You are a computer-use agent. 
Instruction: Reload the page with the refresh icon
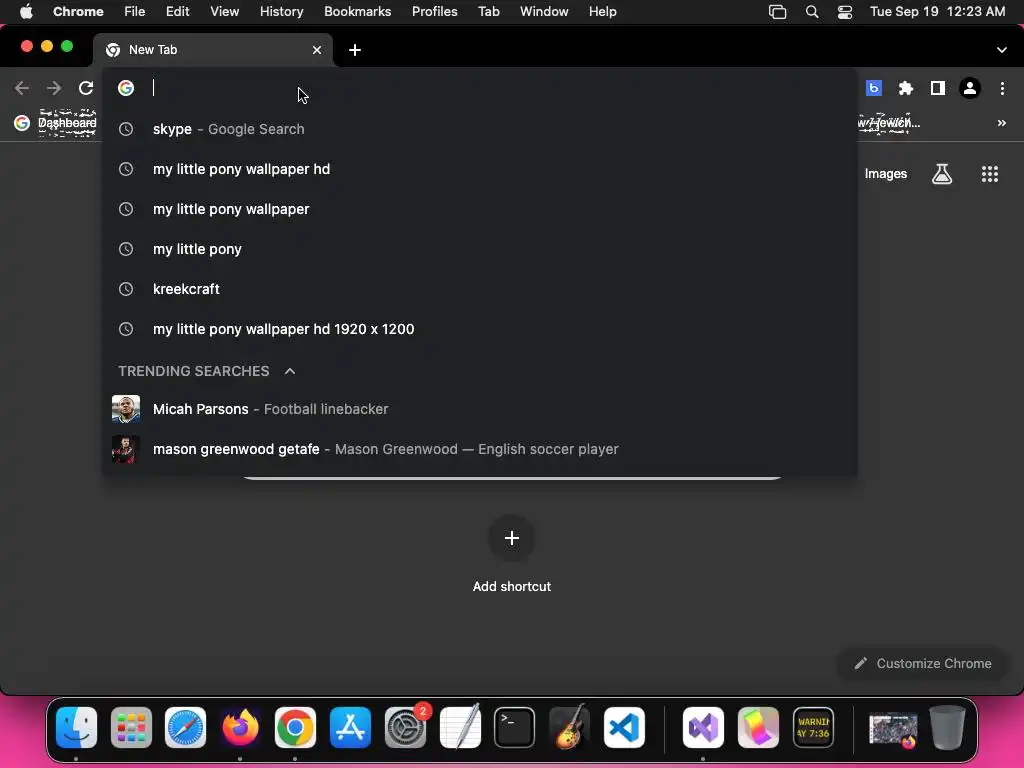click(86, 88)
